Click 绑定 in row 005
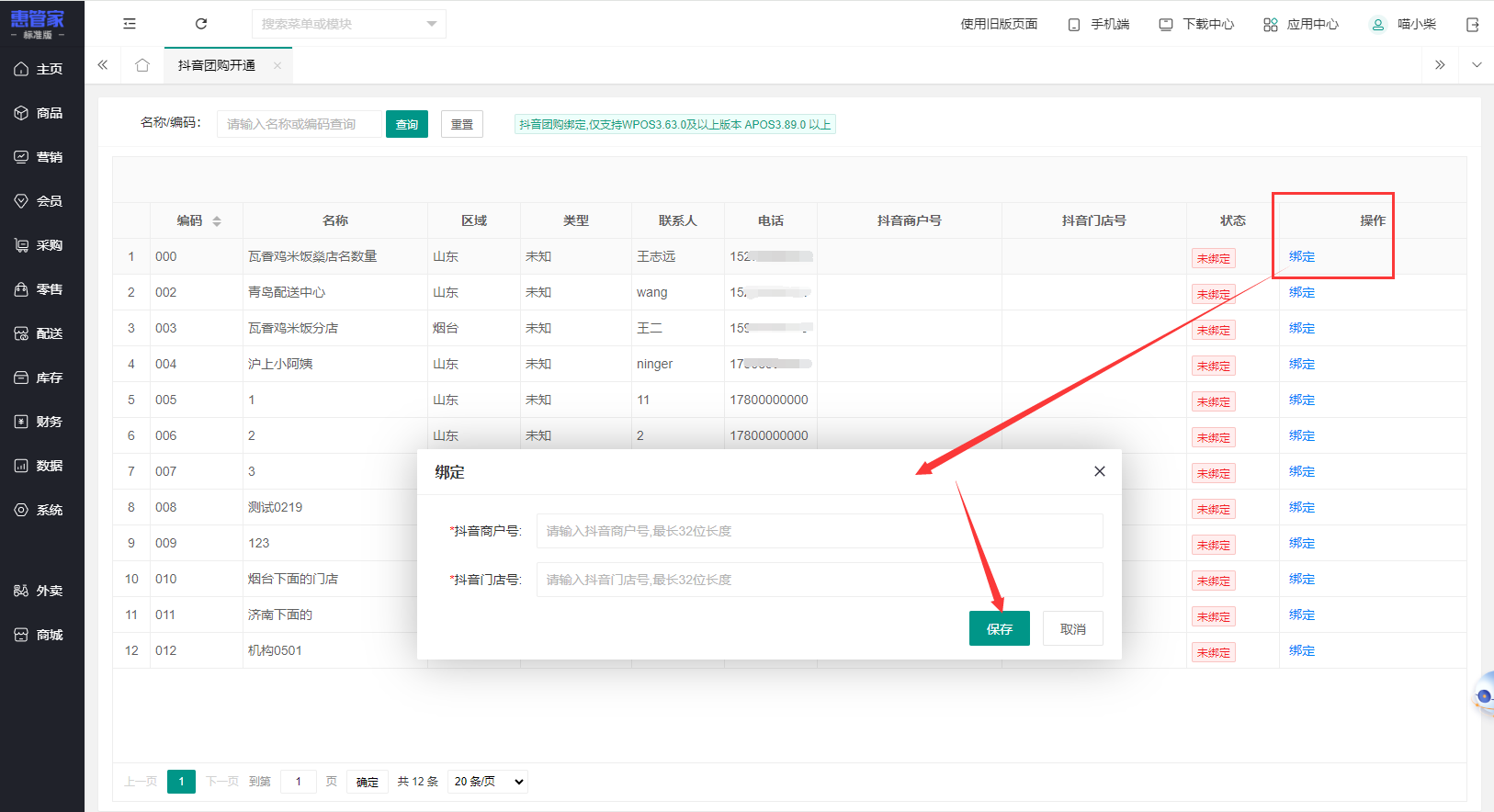Image resolution: width=1494 pixels, height=812 pixels. tap(1302, 400)
